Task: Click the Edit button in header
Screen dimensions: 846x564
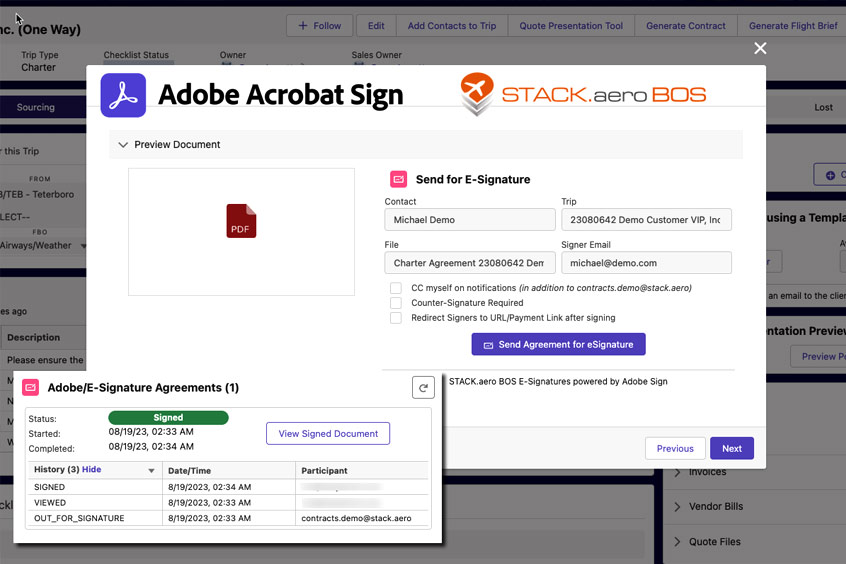Action: pos(376,26)
